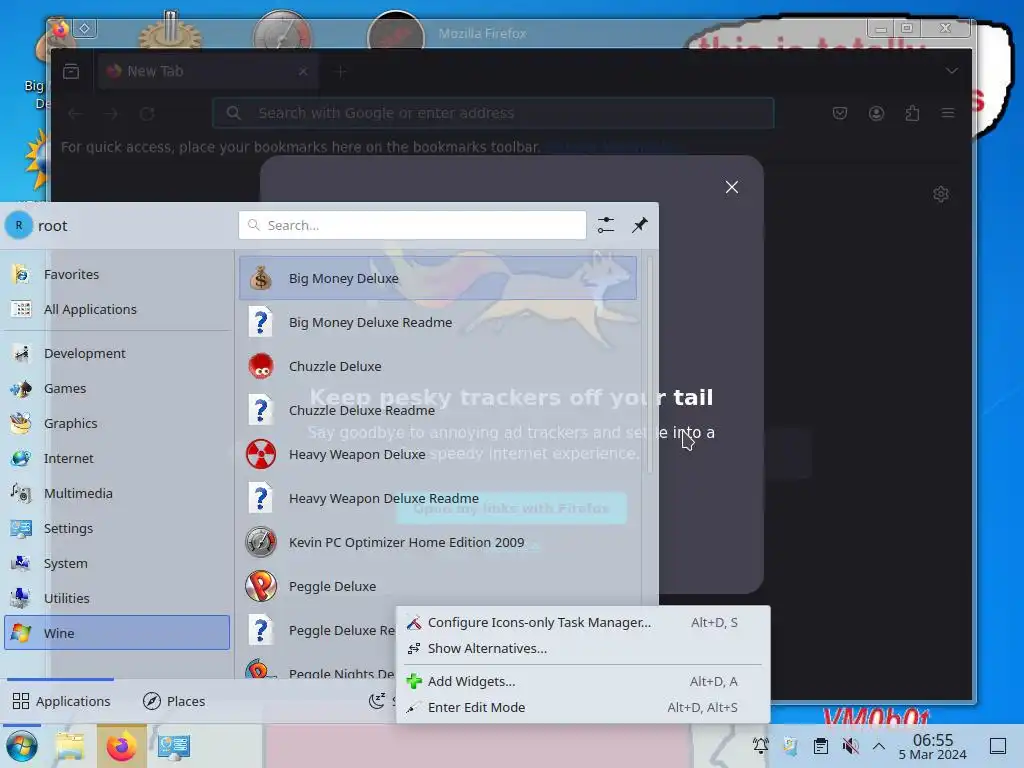
Task: Open the notifications bell in the tray
Action: [x=760, y=746]
